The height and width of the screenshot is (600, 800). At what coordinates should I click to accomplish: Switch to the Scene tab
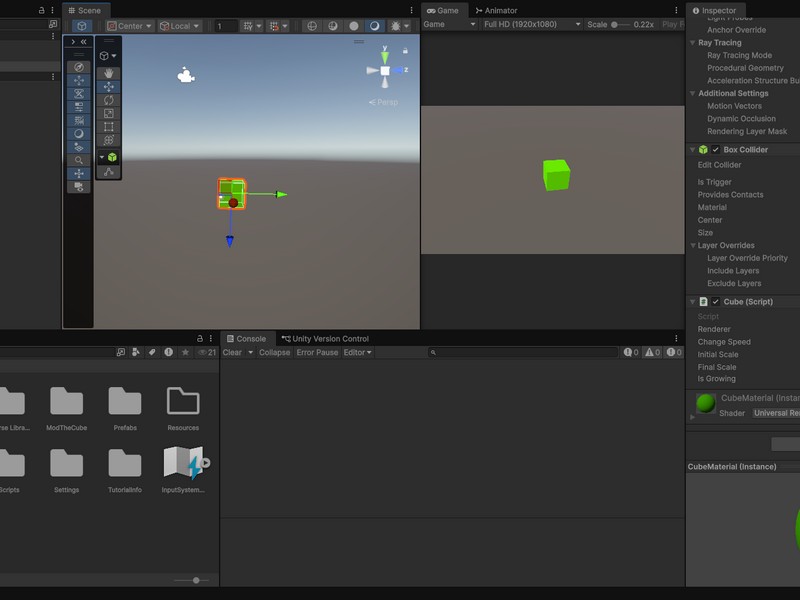(x=85, y=10)
